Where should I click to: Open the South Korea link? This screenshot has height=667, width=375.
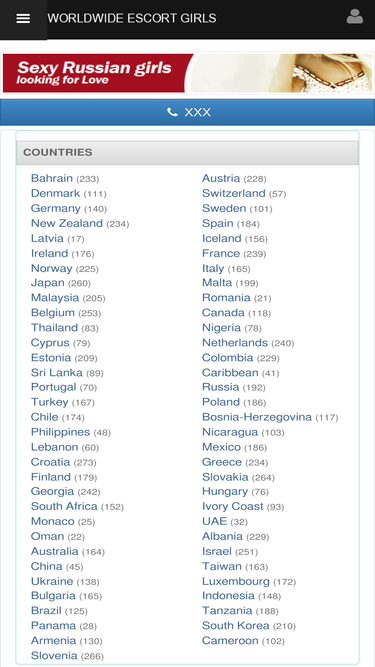coord(236,626)
